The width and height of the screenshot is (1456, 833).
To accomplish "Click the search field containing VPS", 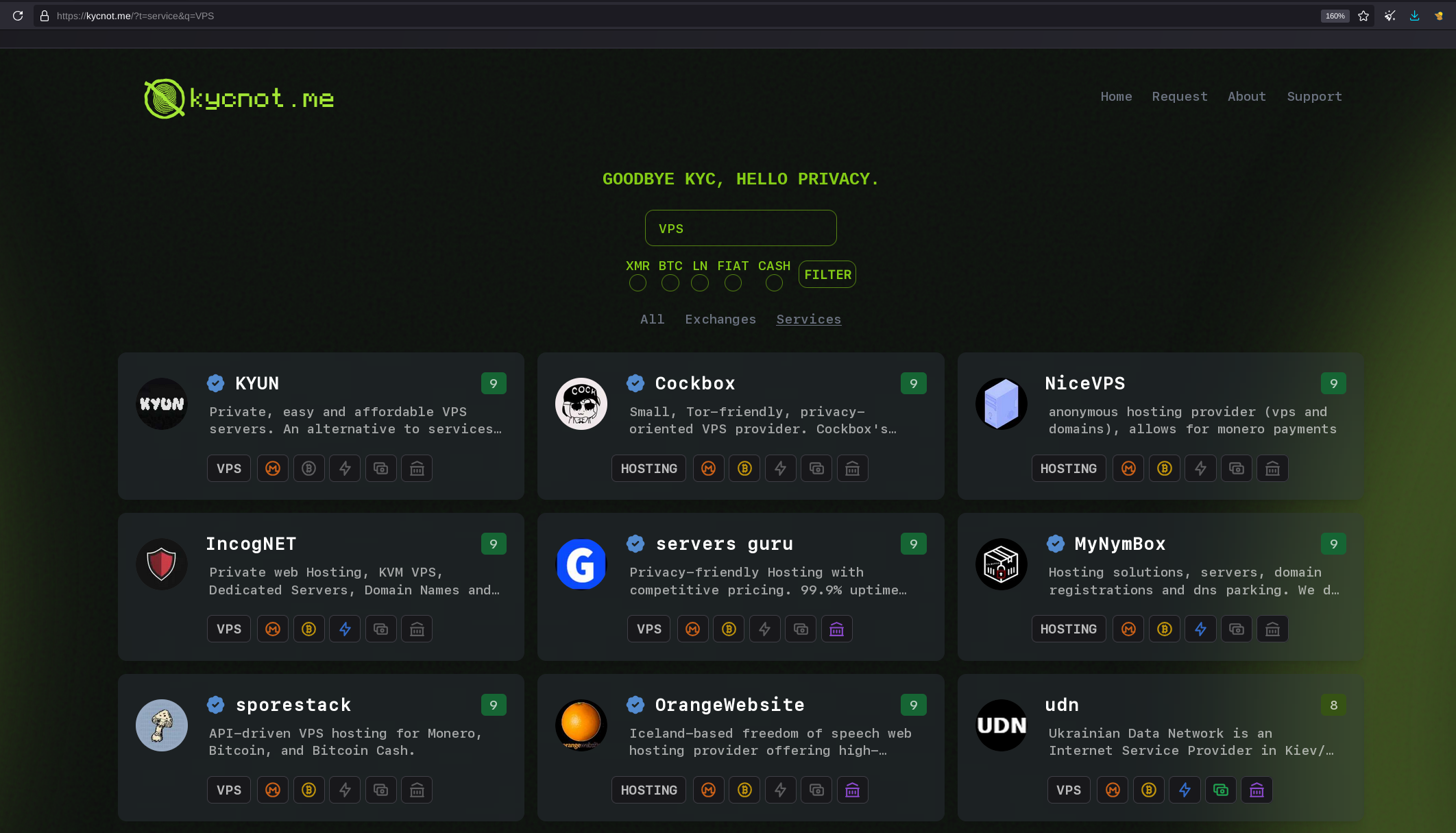I will coord(740,228).
